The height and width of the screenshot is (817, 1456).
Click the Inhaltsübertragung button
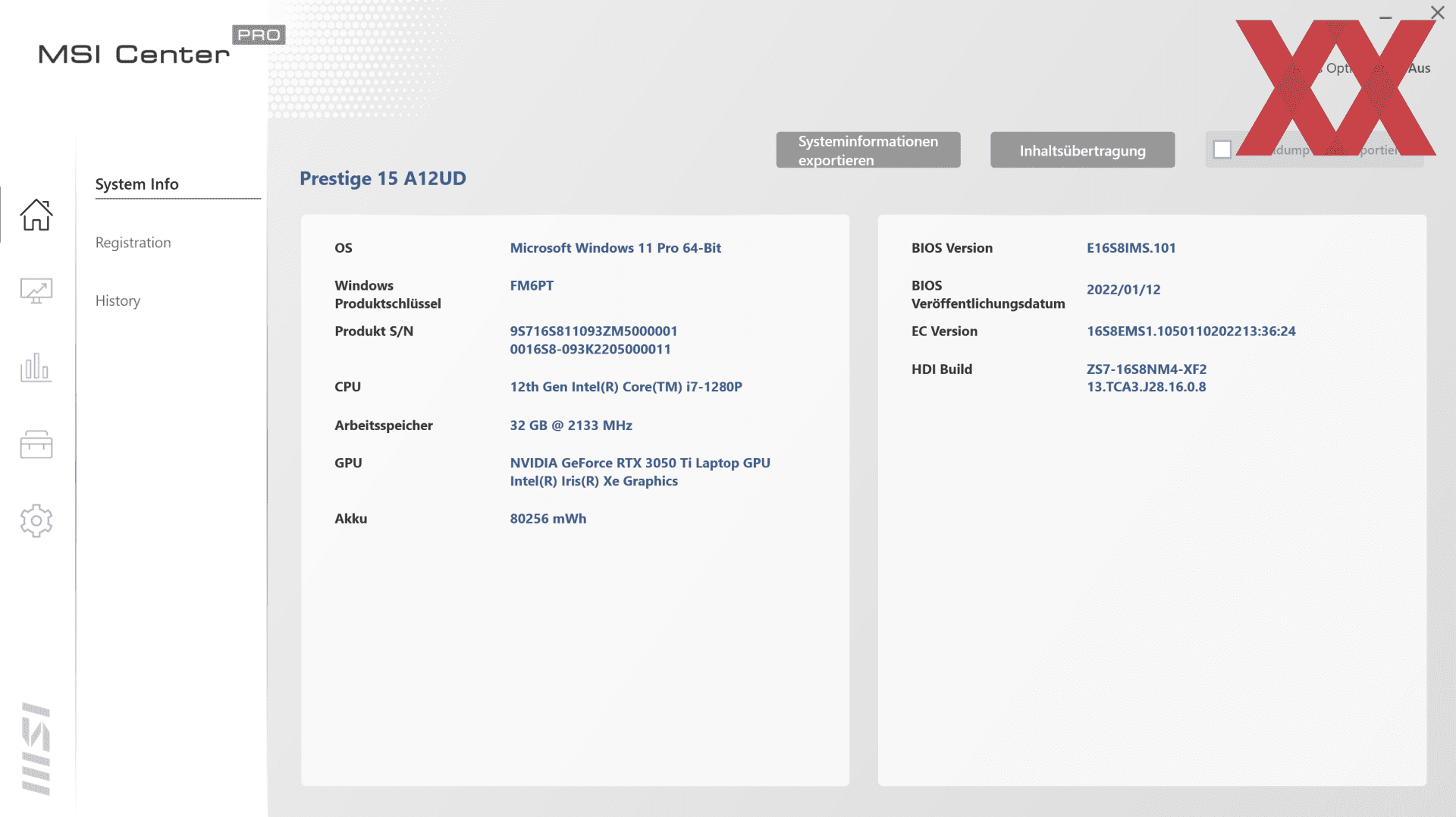(x=1082, y=150)
